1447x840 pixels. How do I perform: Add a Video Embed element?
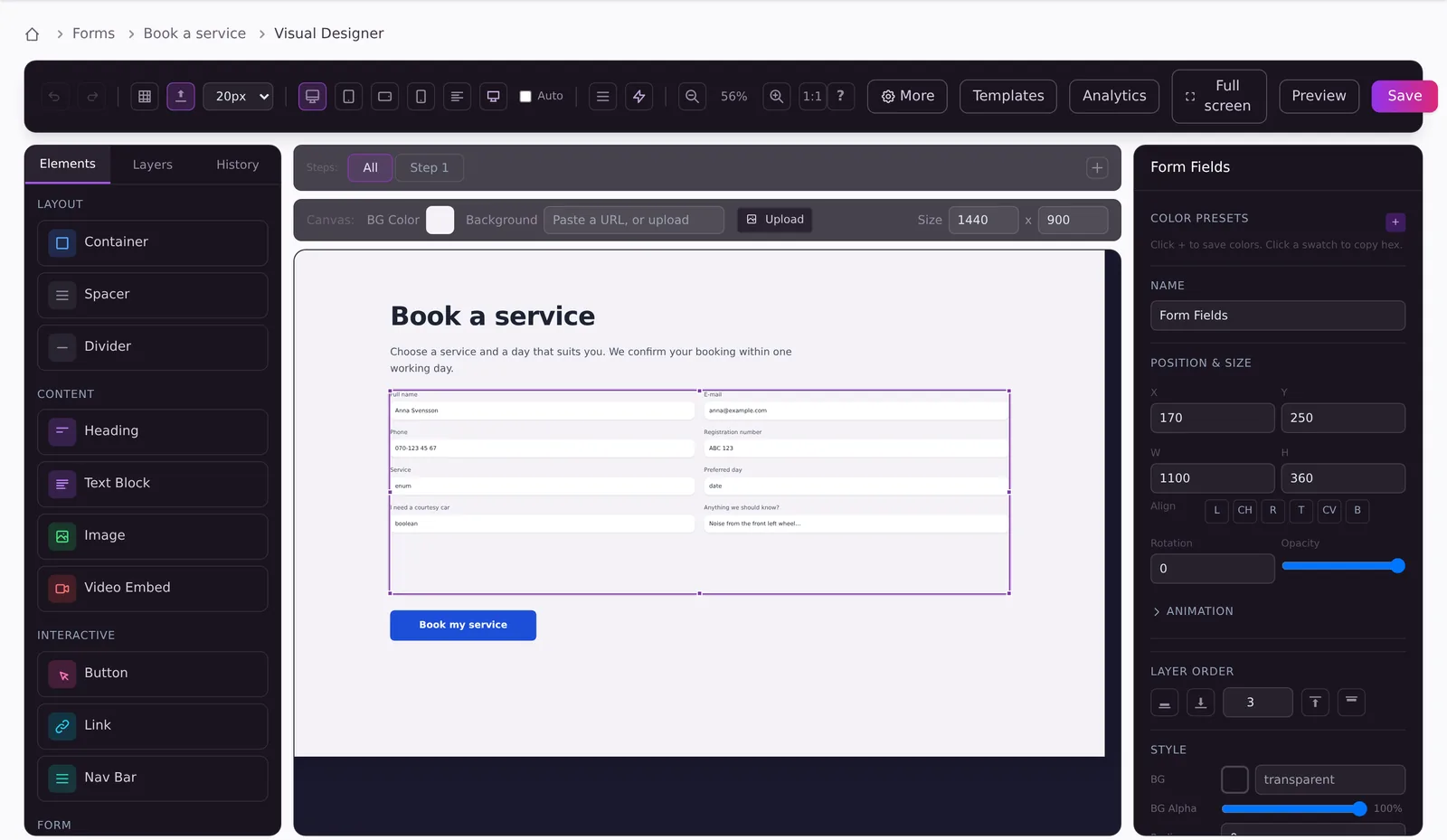(x=153, y=589)
